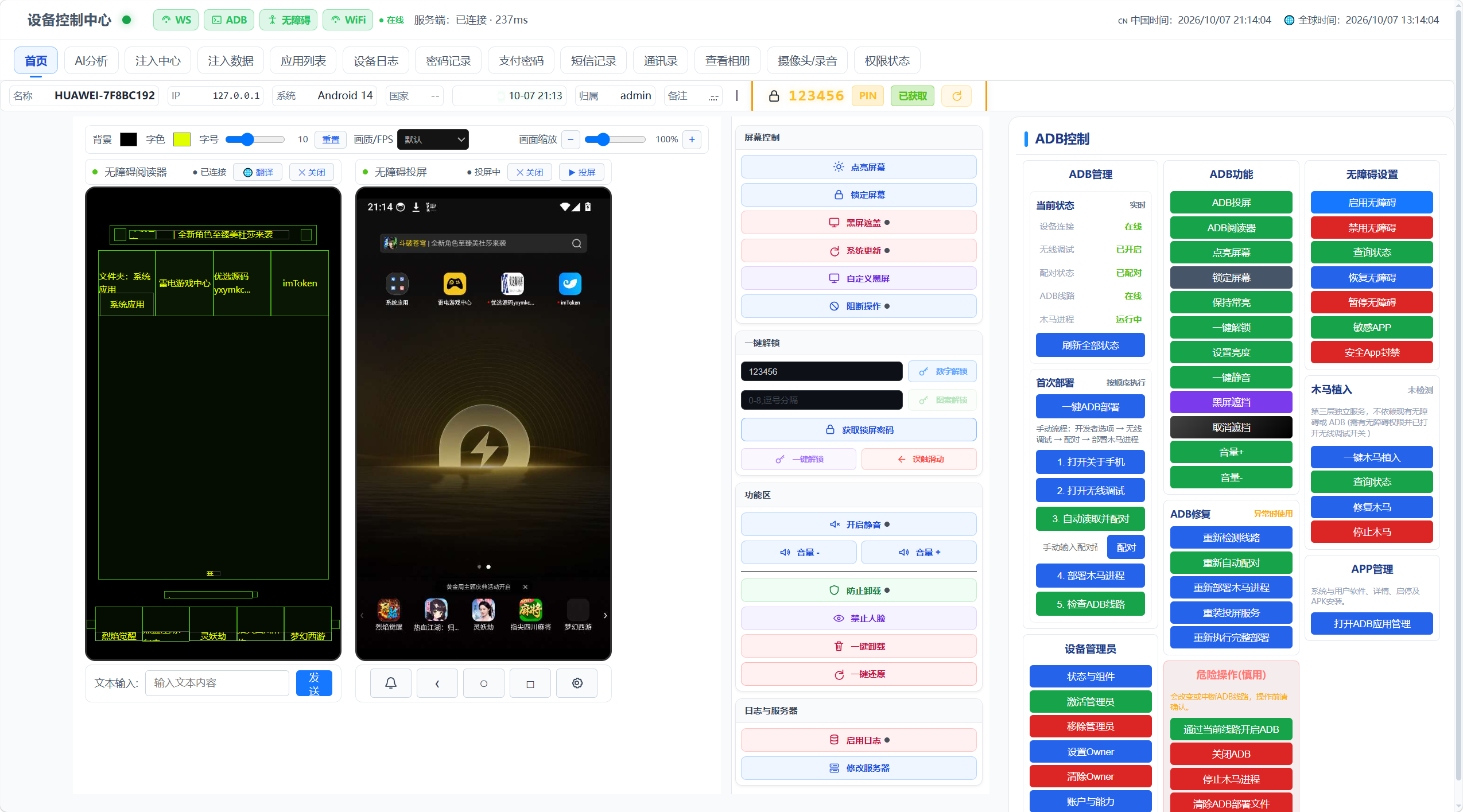This screenshot has height=812, width=1463.
Task: Click the ADB status badge in the header
Action: click(x=229, y=20)
